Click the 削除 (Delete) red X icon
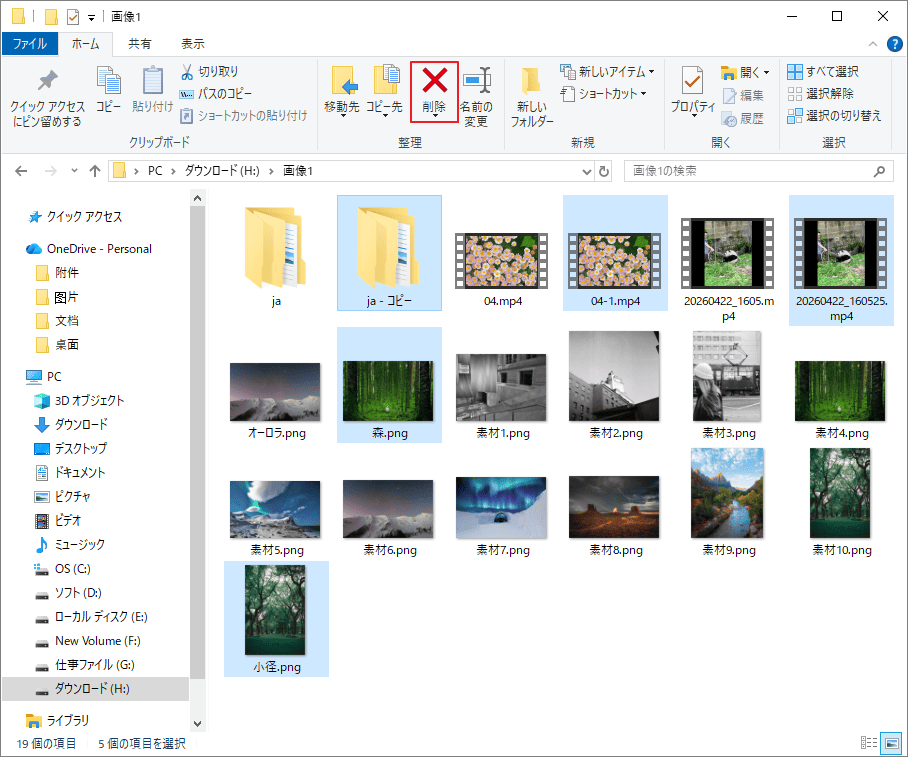Viewport: 908px width, 757px height. click(434, 81)
